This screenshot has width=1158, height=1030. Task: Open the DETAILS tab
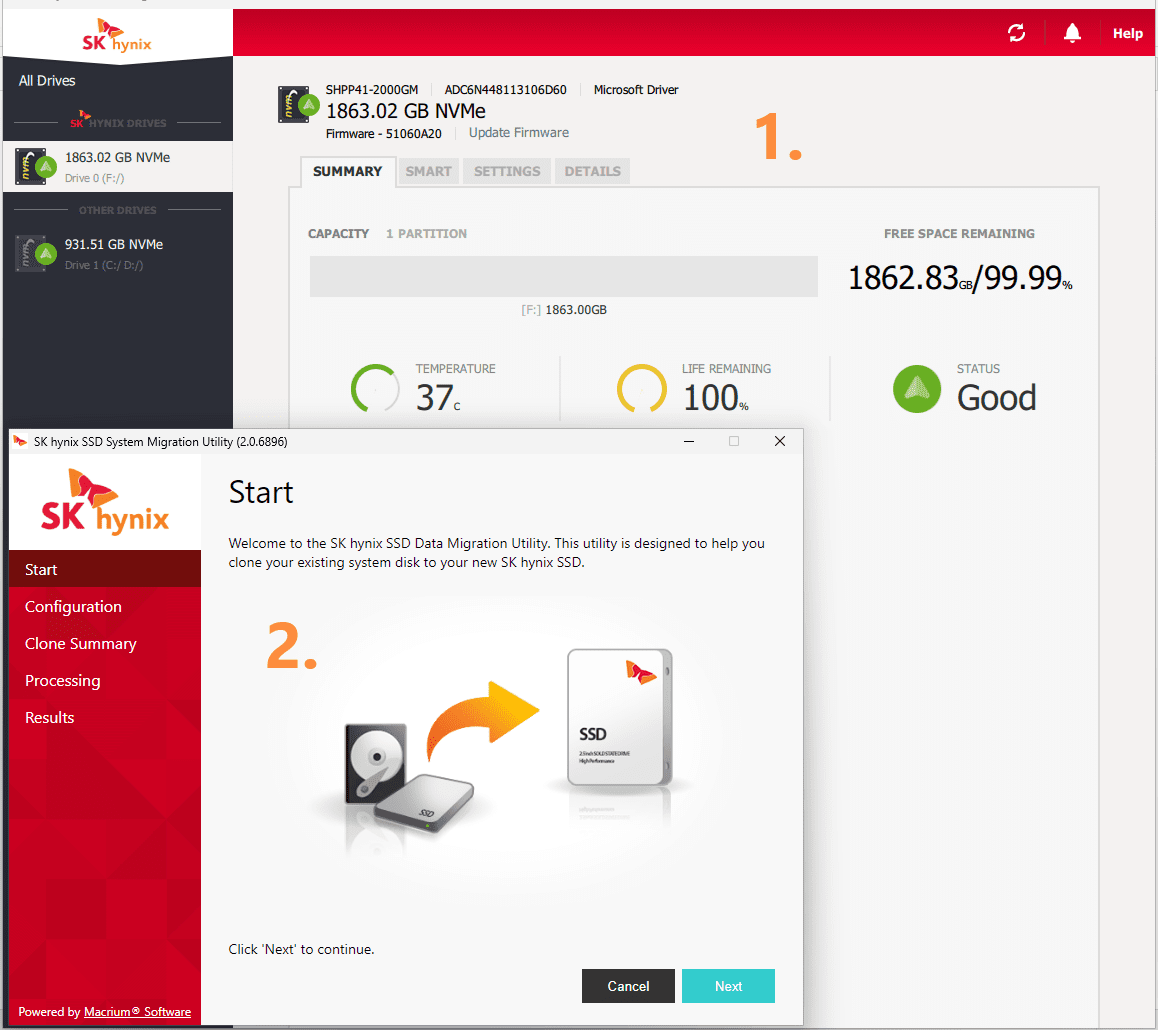[592, 171]
